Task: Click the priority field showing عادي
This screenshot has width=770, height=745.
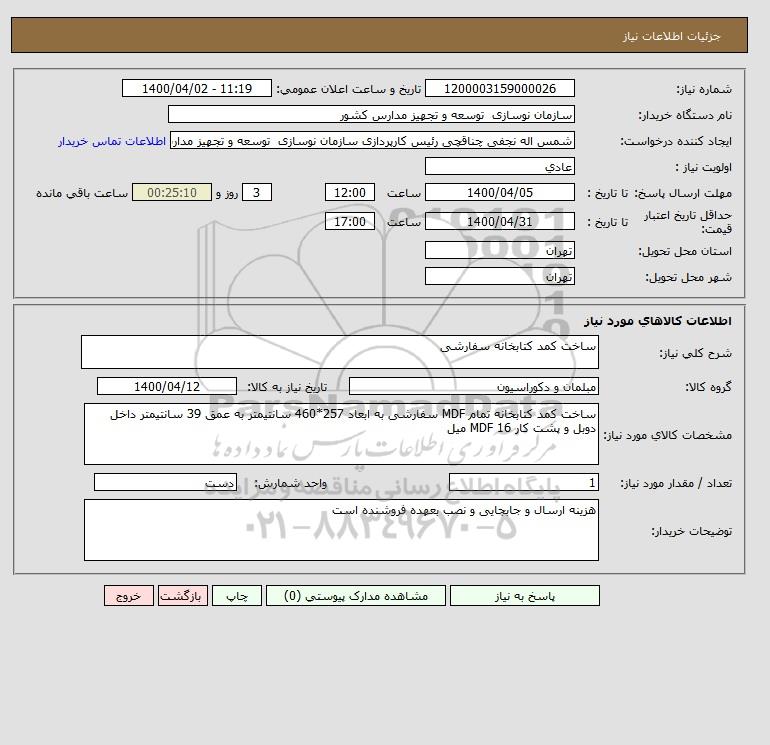Action: (x=500, y=166)
